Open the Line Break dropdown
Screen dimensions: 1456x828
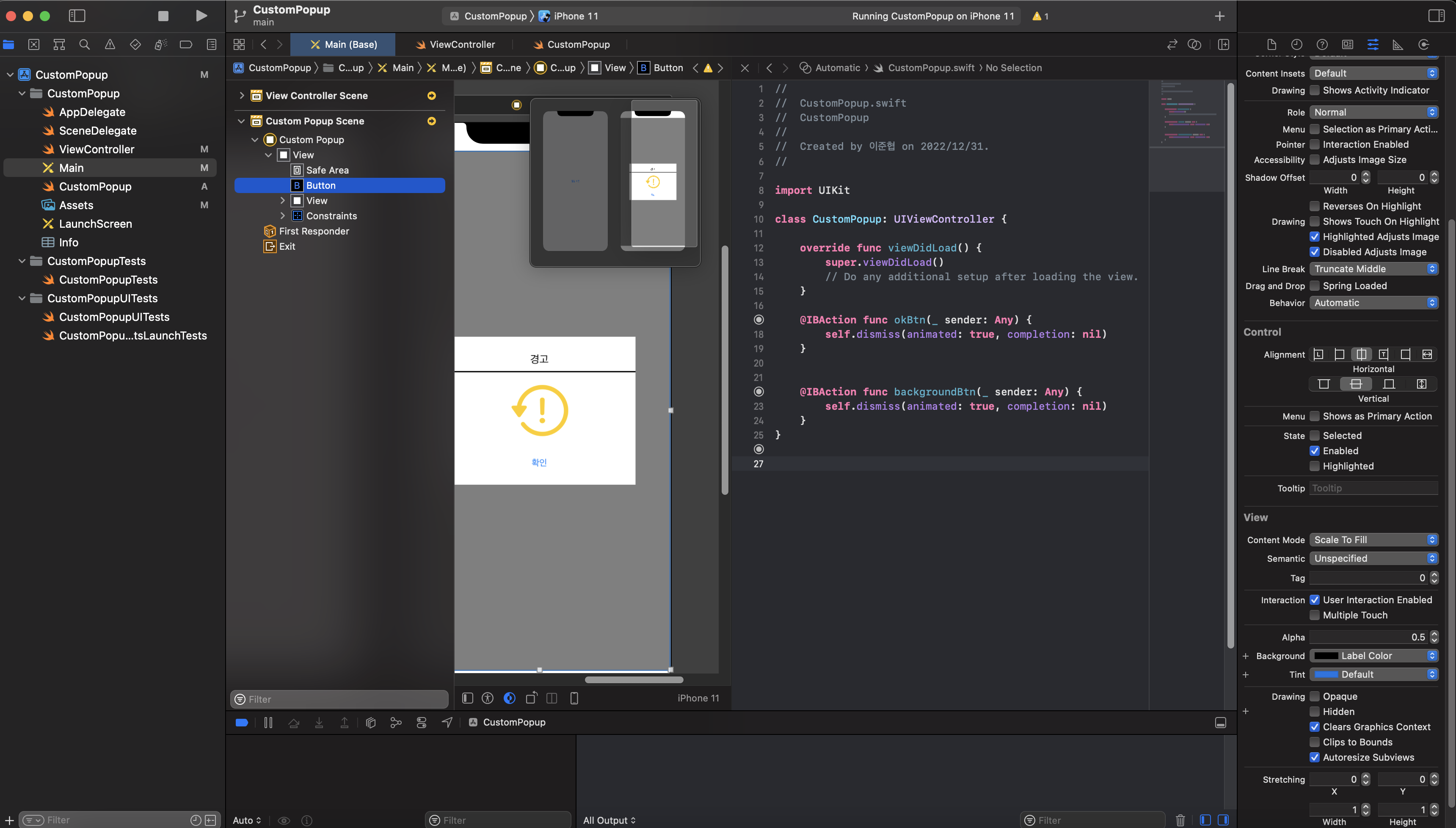(x=1373, y=269)
